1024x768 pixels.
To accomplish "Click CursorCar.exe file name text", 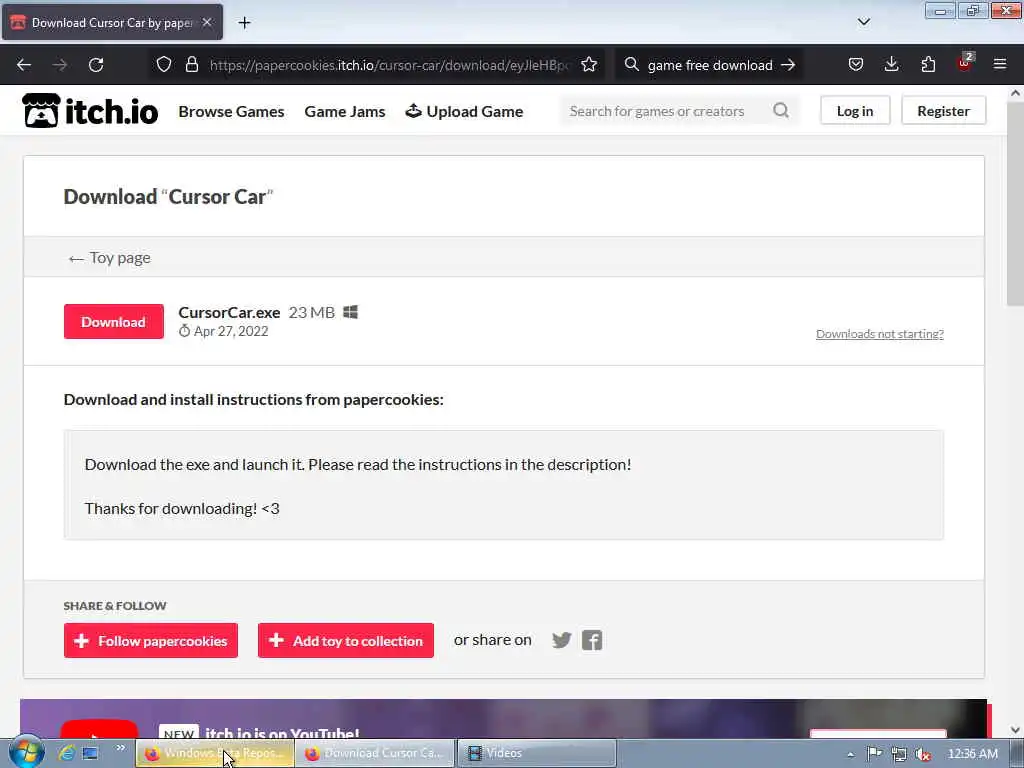I will pyautogui.click(x=229, y=312).
